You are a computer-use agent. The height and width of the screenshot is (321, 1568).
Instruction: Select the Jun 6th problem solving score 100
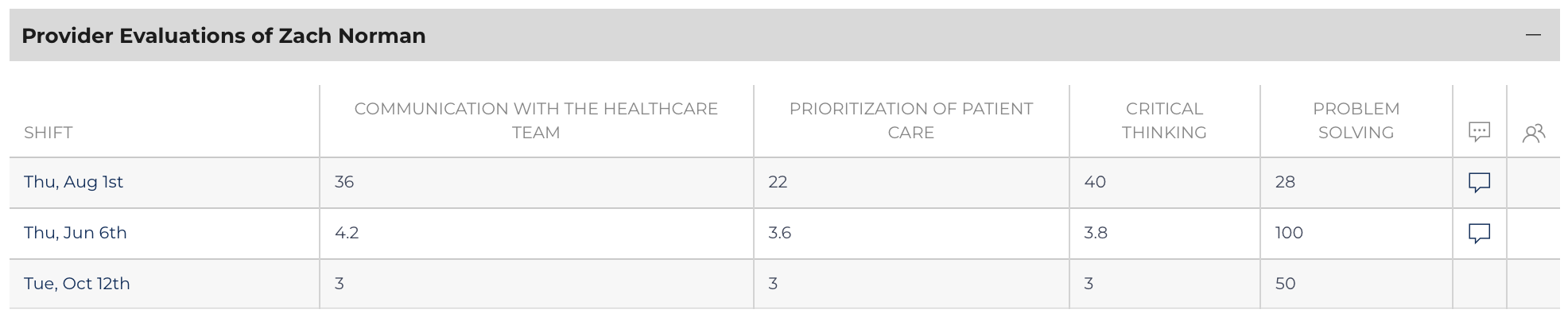click(1289, 233)
